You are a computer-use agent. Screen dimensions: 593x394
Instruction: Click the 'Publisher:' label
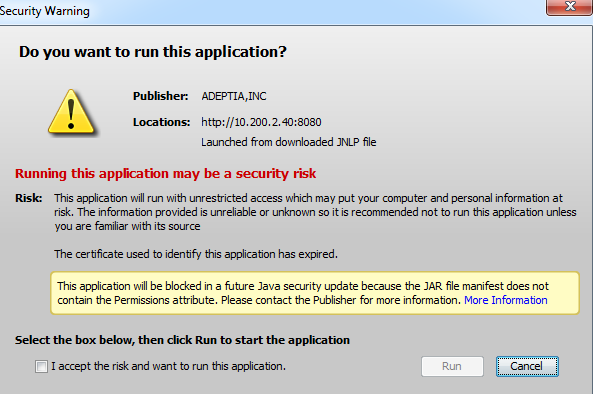pos(160,96)
